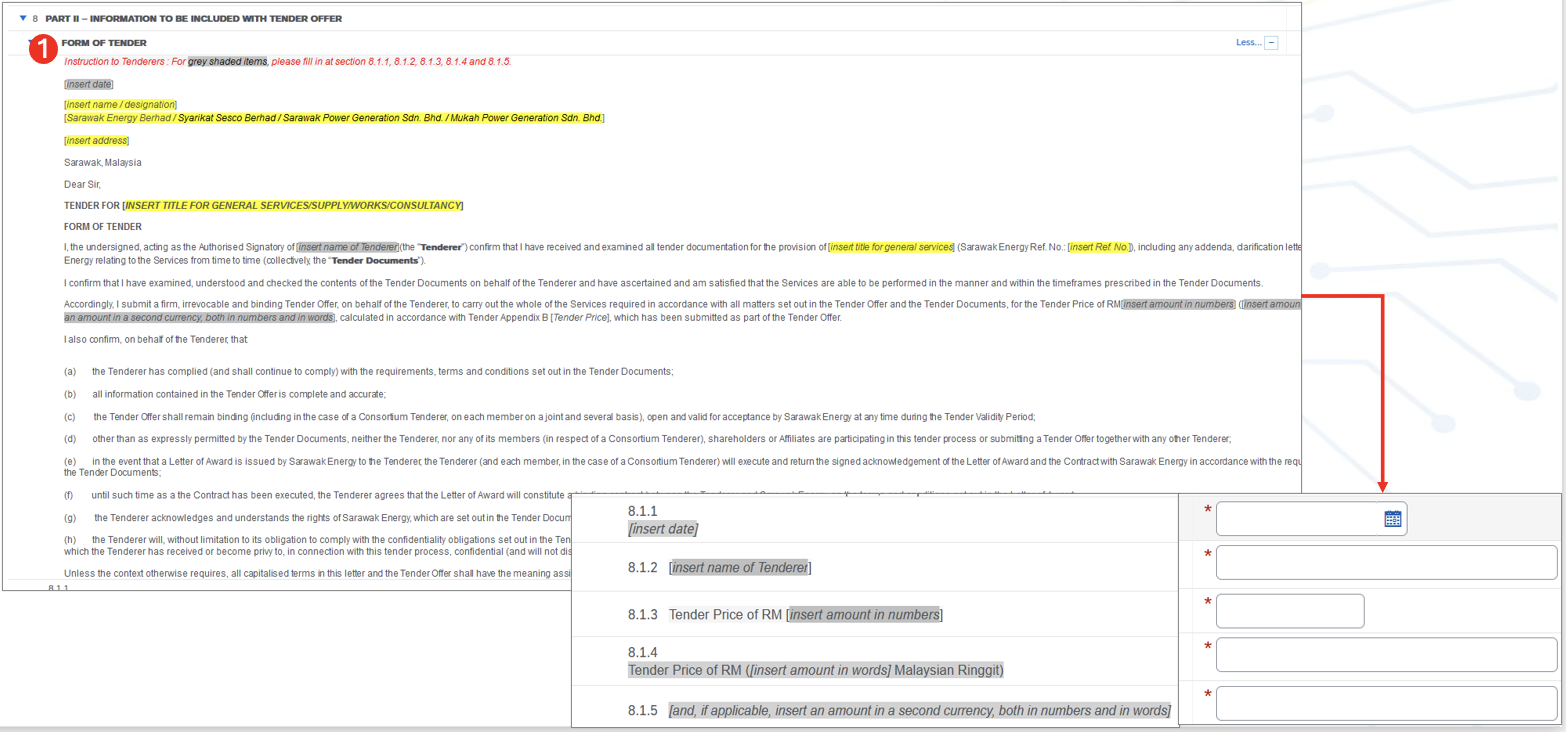Image resolution: width=1566 pixels, height=732 pixels.
Task: Click clause (d) other than as expressly permitted
Action: [x=648, y=438]
